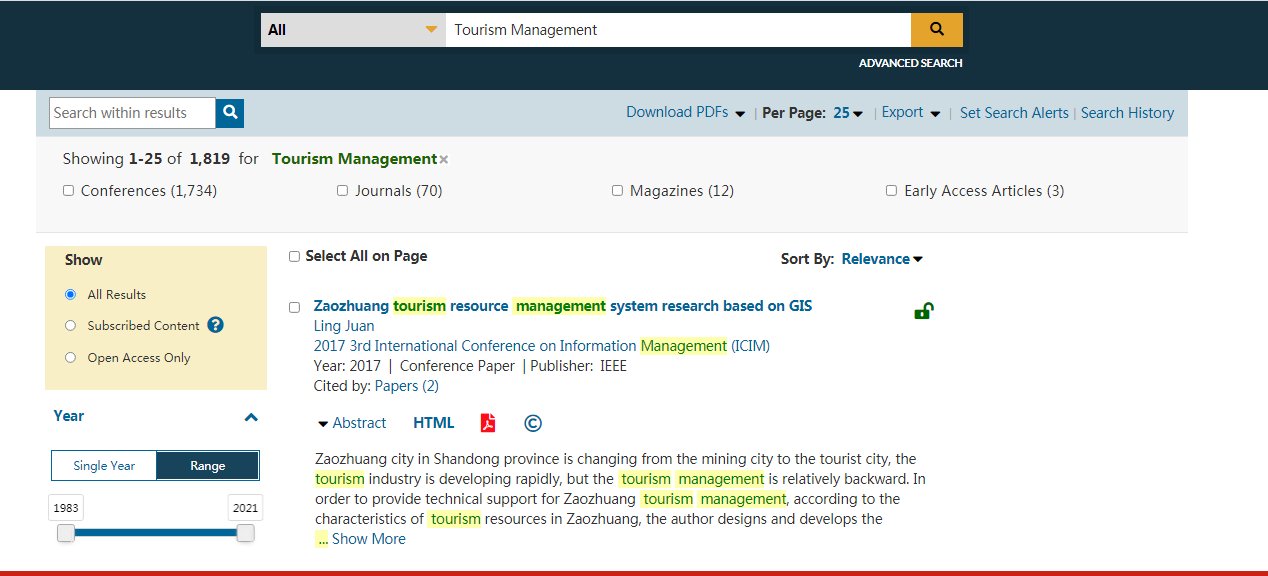
Task: Click the copyright symbol icon
Action: click(x=533, y=423)
